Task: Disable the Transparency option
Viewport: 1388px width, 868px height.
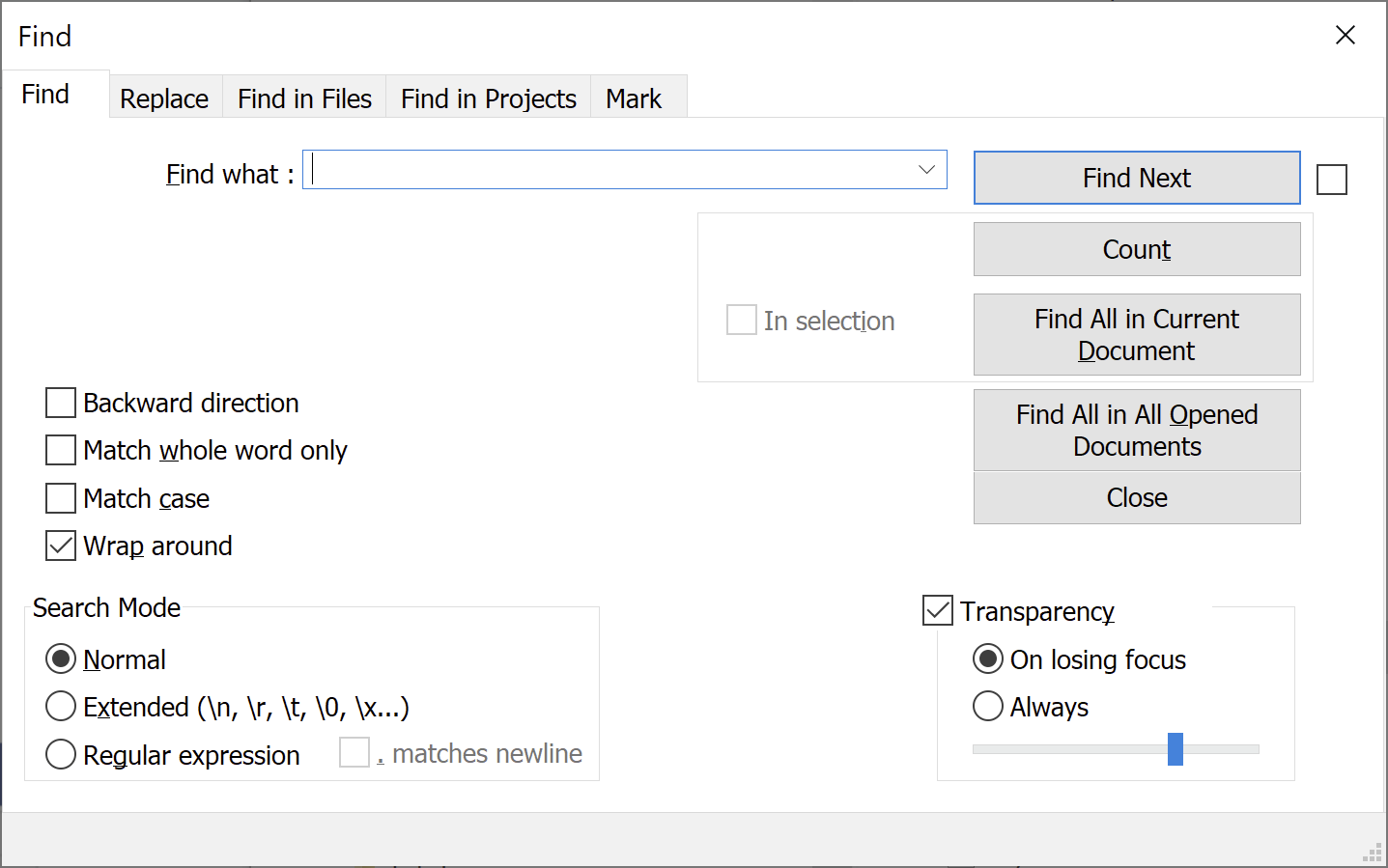Action: click(x=937, y=610)
